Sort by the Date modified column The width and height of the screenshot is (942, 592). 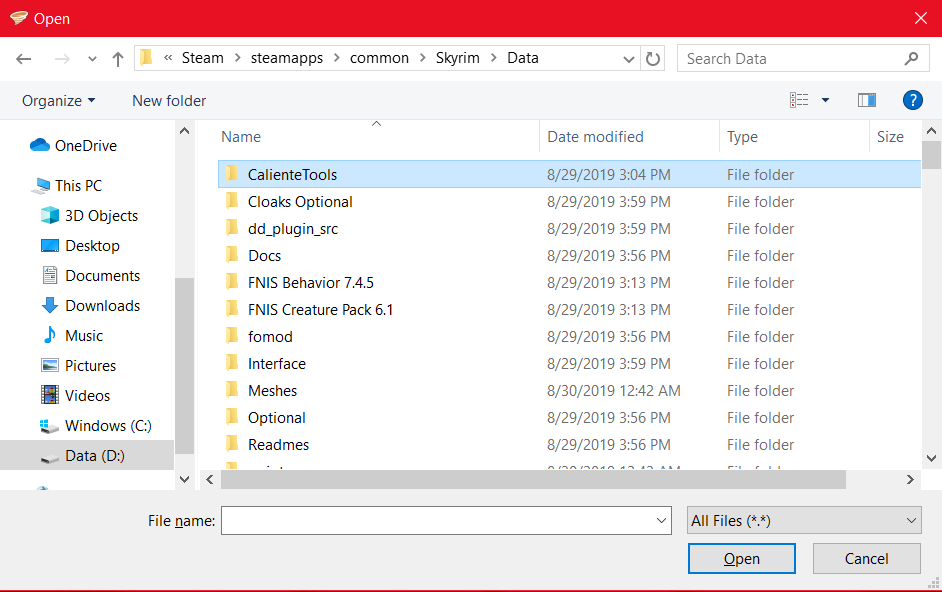(595, 137)
